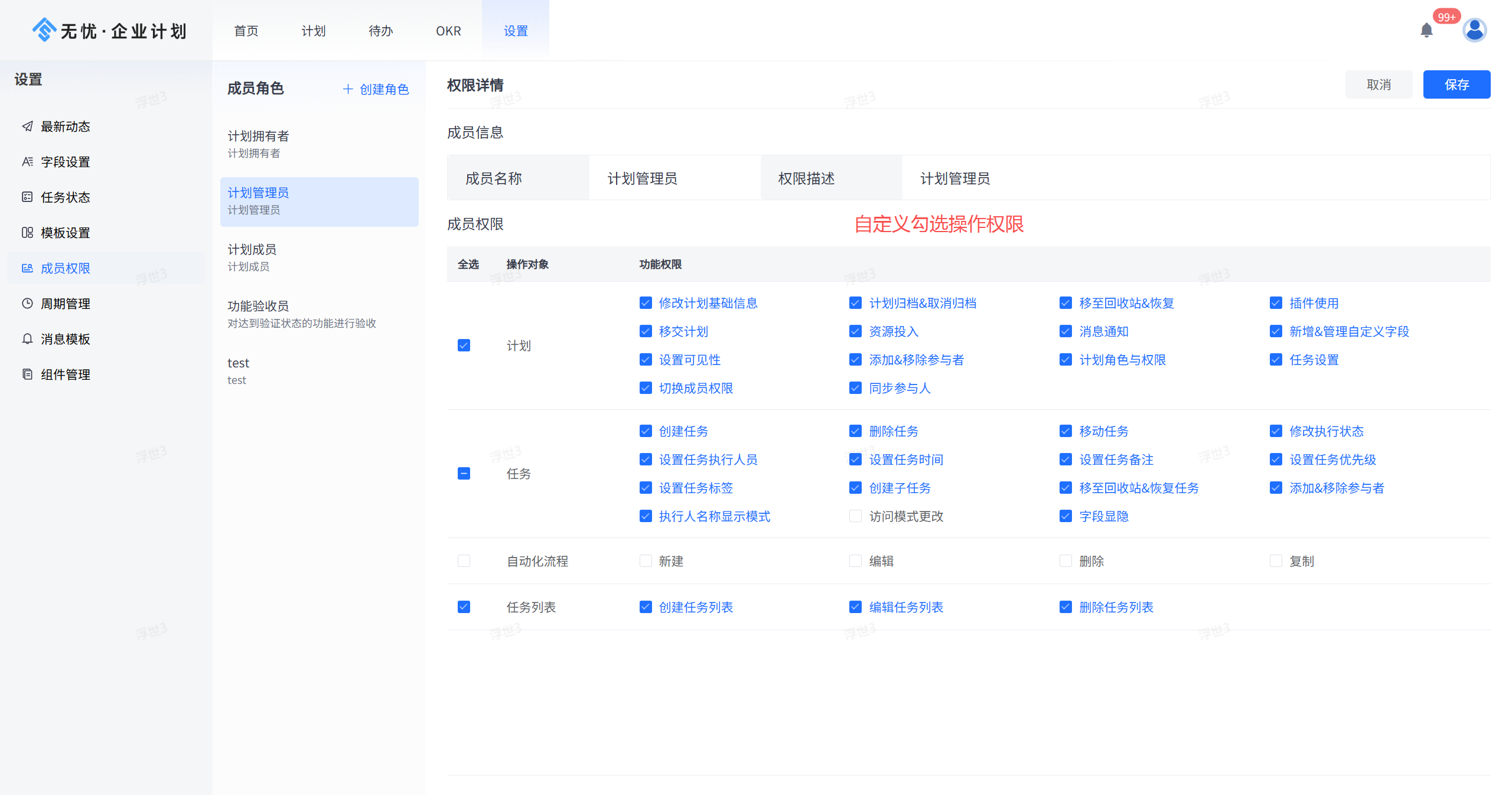Screen dimensions: 1512x795
Task: Click the 字段设置 sidebar icon
Action: 27,162
